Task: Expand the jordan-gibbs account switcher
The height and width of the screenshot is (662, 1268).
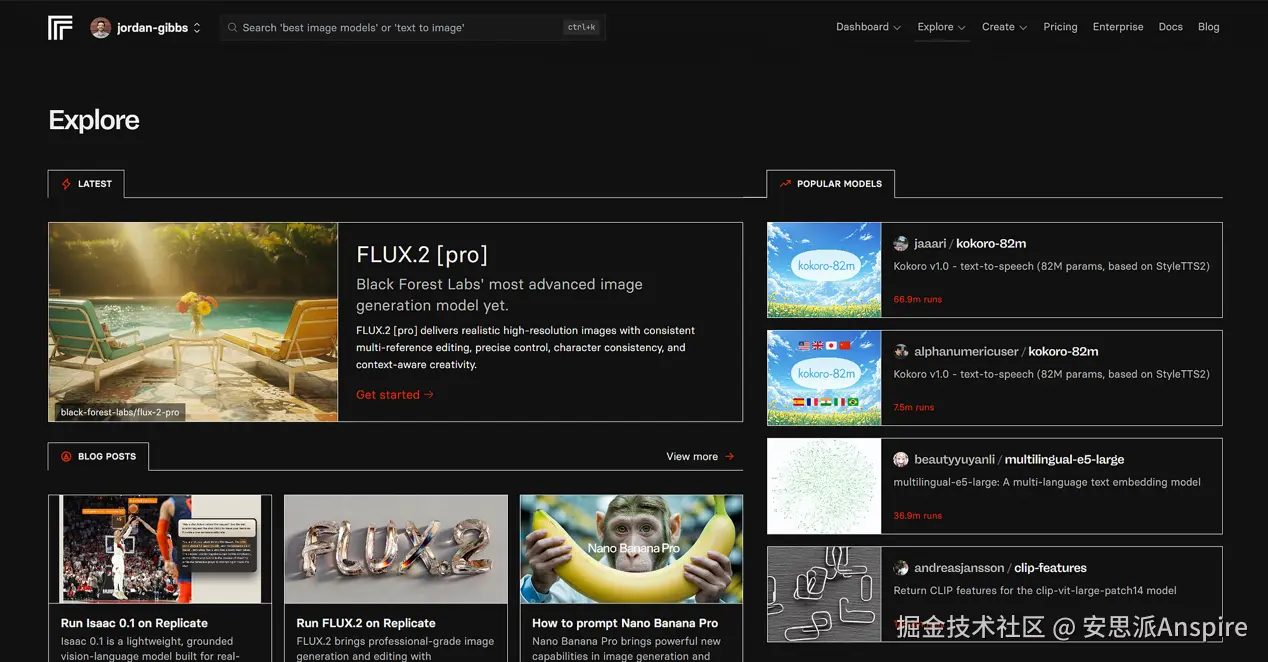Action: (197, 28)
